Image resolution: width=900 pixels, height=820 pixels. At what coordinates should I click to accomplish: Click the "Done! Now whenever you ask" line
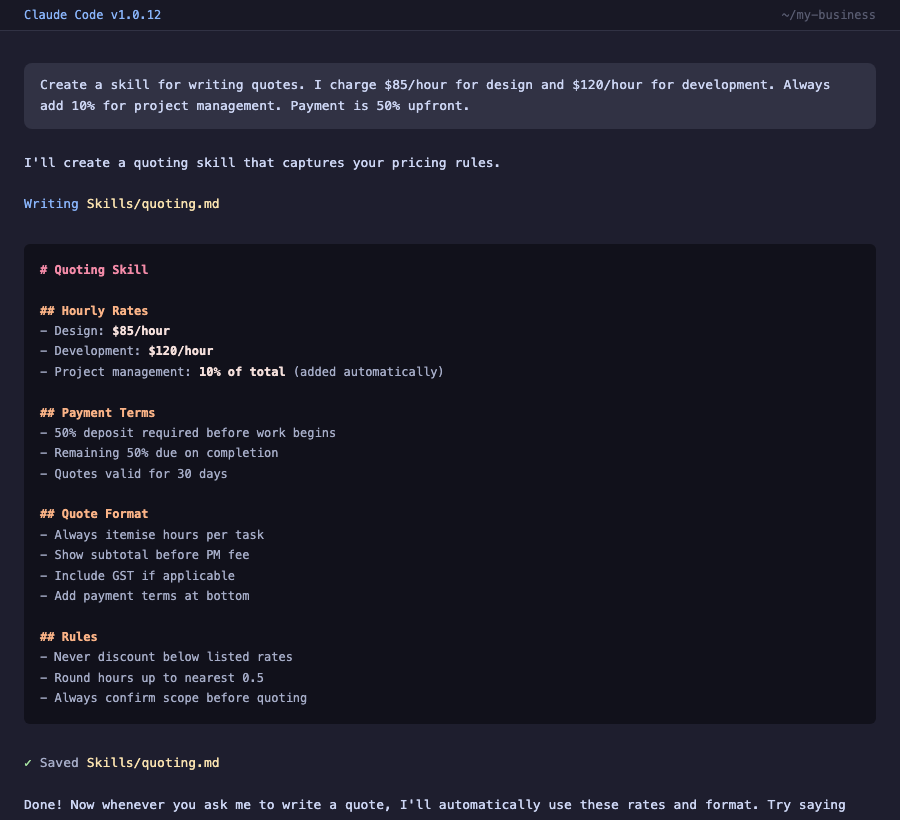435,805
